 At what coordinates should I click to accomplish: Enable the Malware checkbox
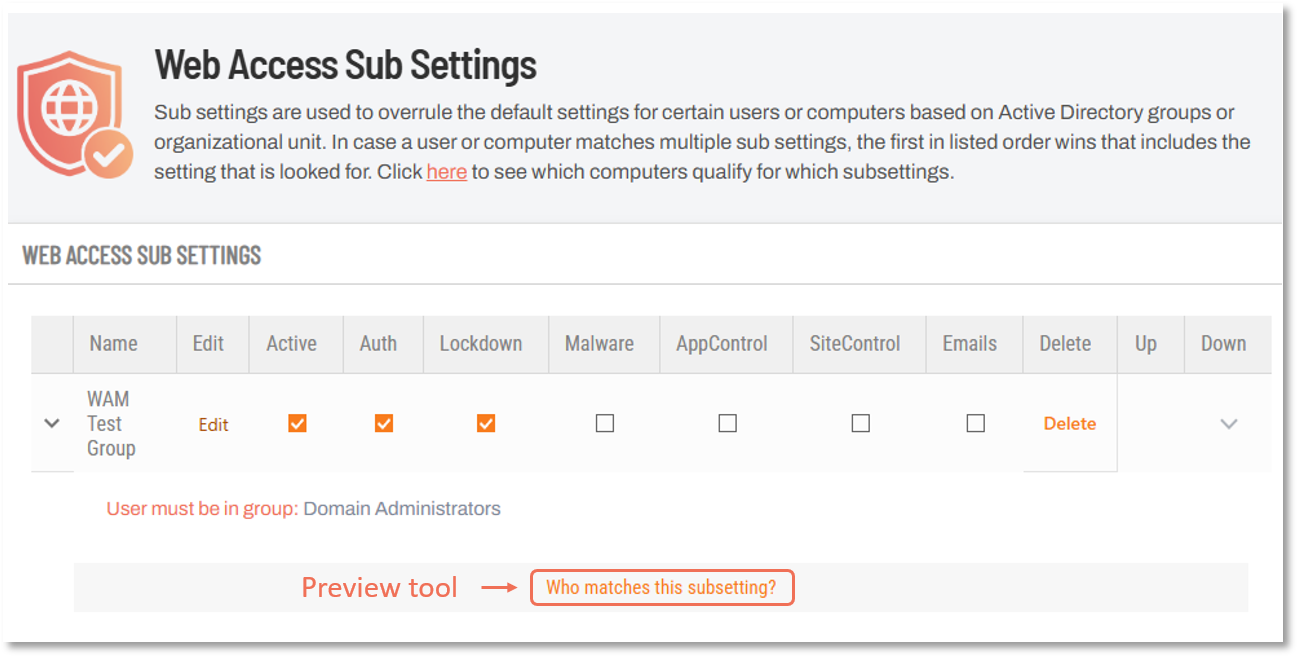(604, 423)
